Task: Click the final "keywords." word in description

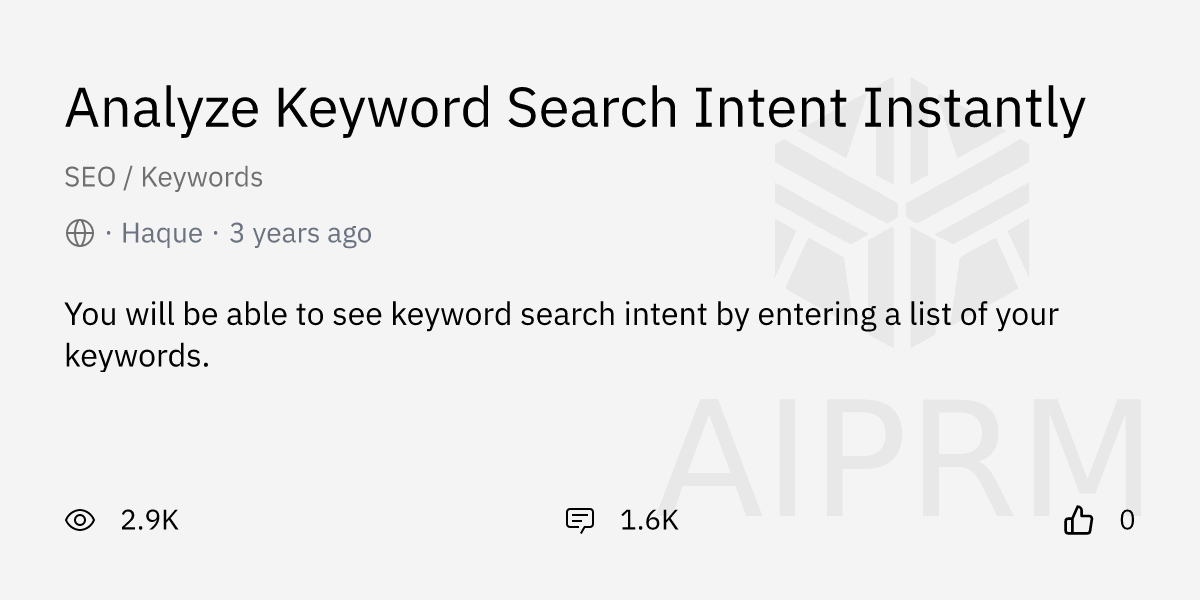Action: point(137,356)
